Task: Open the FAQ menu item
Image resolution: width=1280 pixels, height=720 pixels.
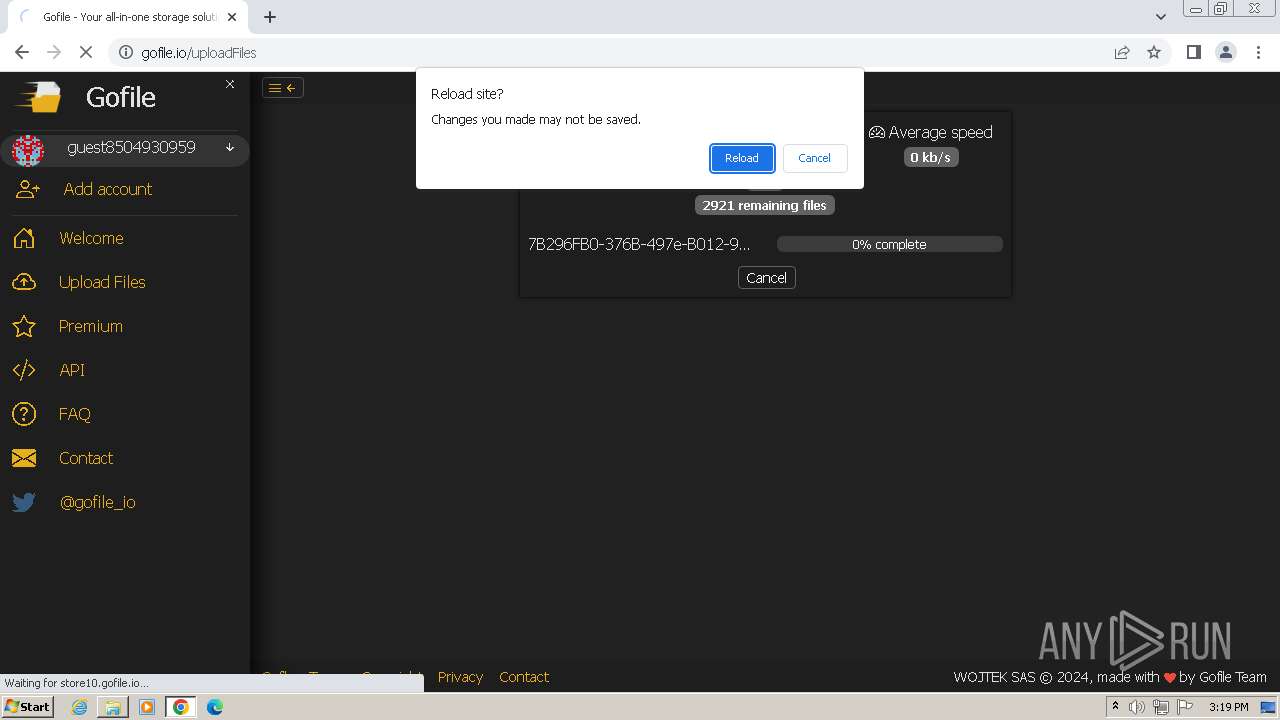Action: pos(75,414)
